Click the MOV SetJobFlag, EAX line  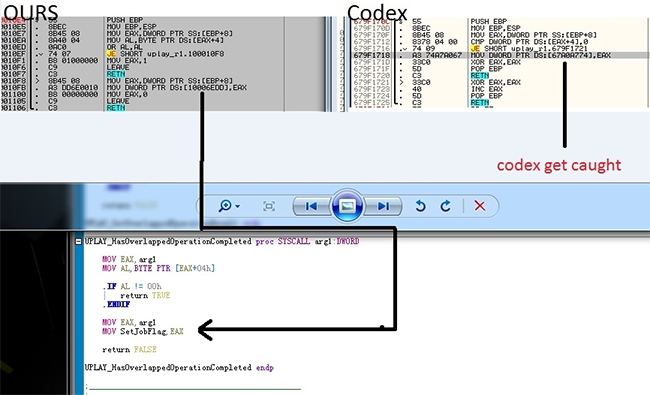pyautogui.click(x=143, y=331)
